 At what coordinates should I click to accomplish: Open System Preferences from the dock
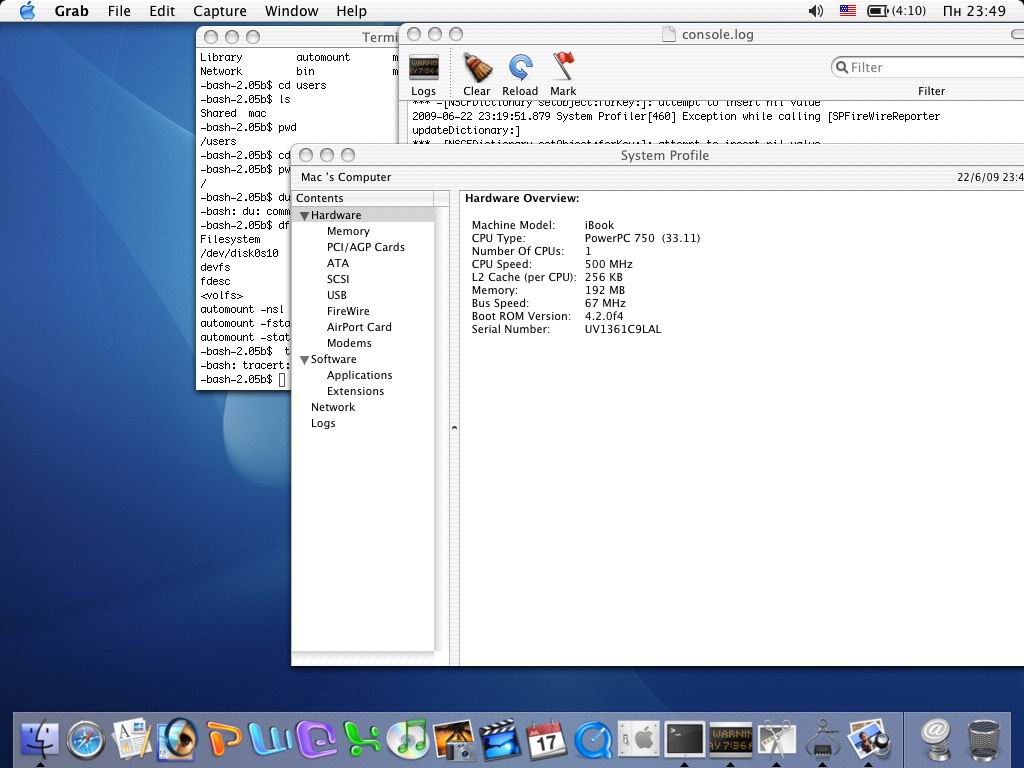[638, 739]
